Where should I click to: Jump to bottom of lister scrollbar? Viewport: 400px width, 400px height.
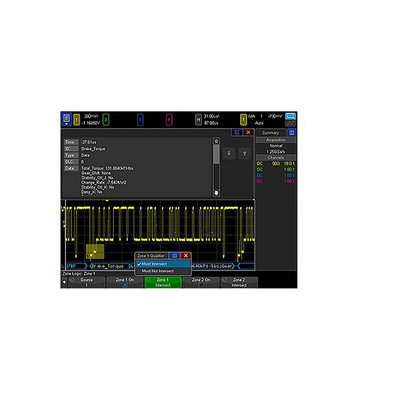pos(216,193)
